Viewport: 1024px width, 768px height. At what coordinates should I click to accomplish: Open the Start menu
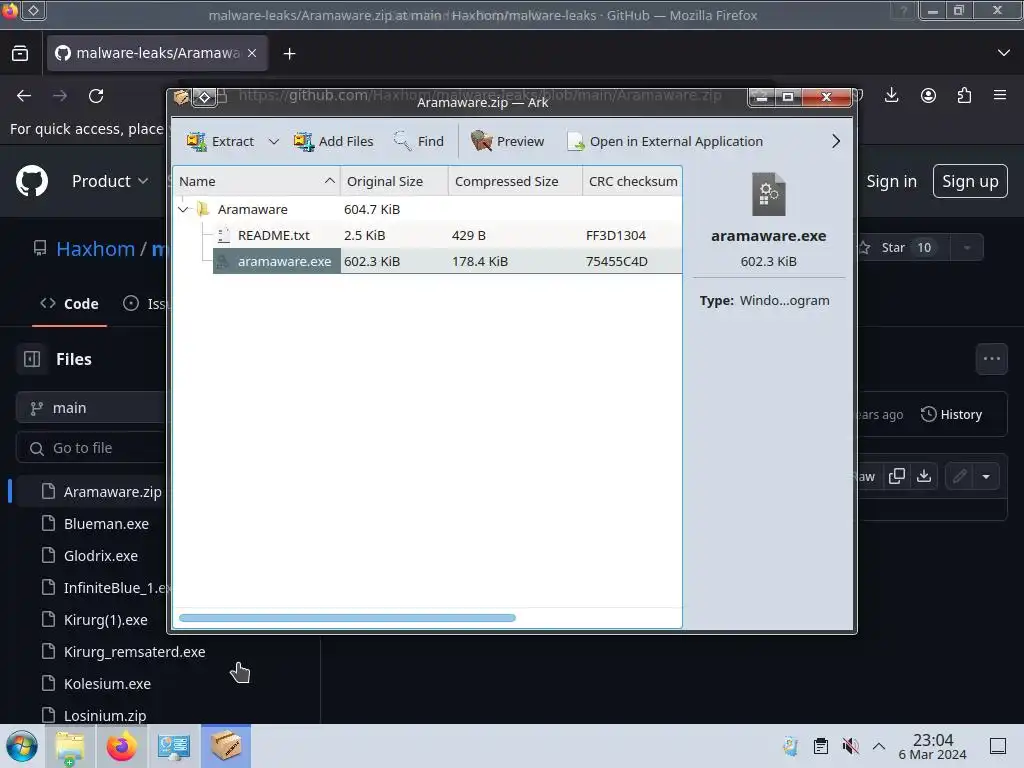pos(22,746)
